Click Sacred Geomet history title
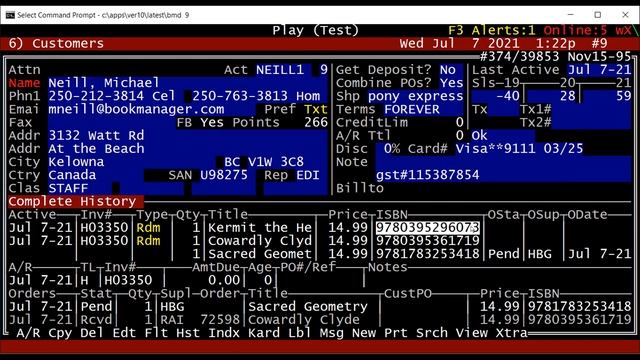 coord(260,254)
